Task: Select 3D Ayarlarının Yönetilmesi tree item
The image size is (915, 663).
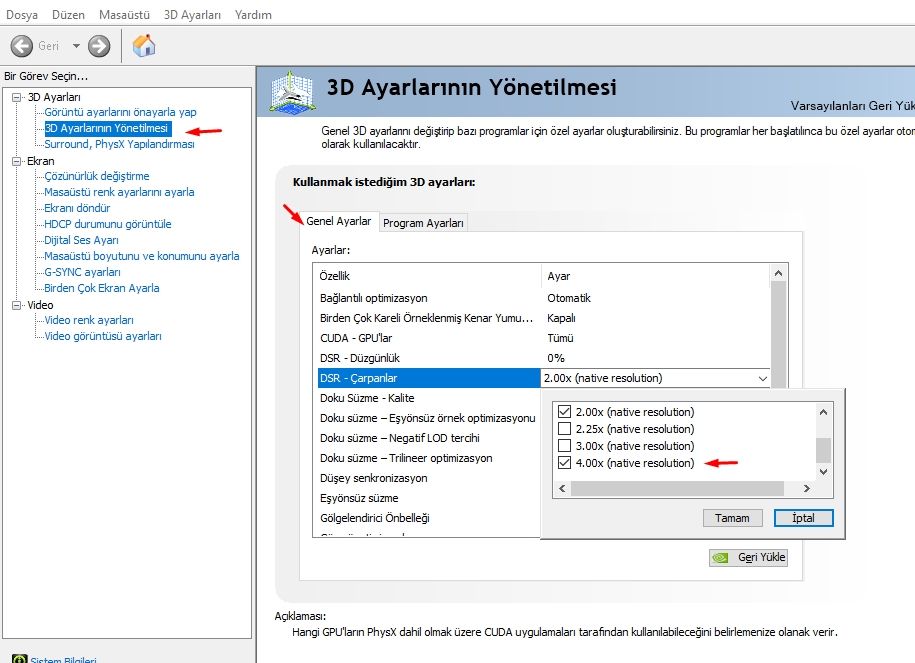Action: pos(106,128)
